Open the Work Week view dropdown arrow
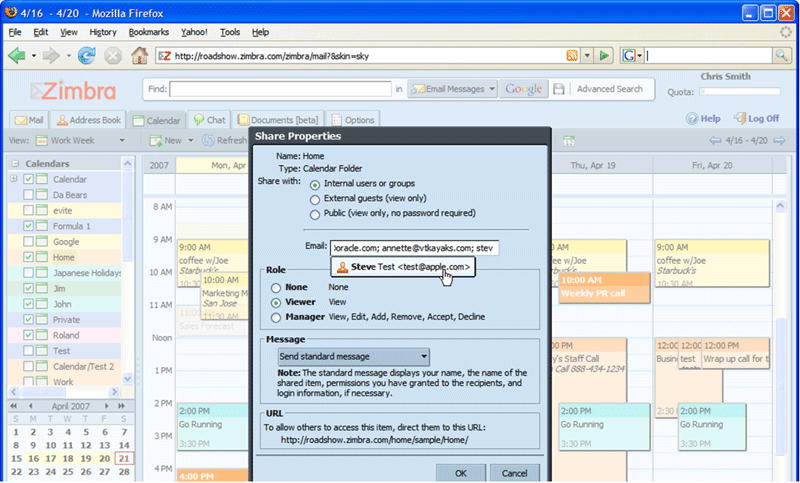 pyautogui.click(x=122, y=140)
